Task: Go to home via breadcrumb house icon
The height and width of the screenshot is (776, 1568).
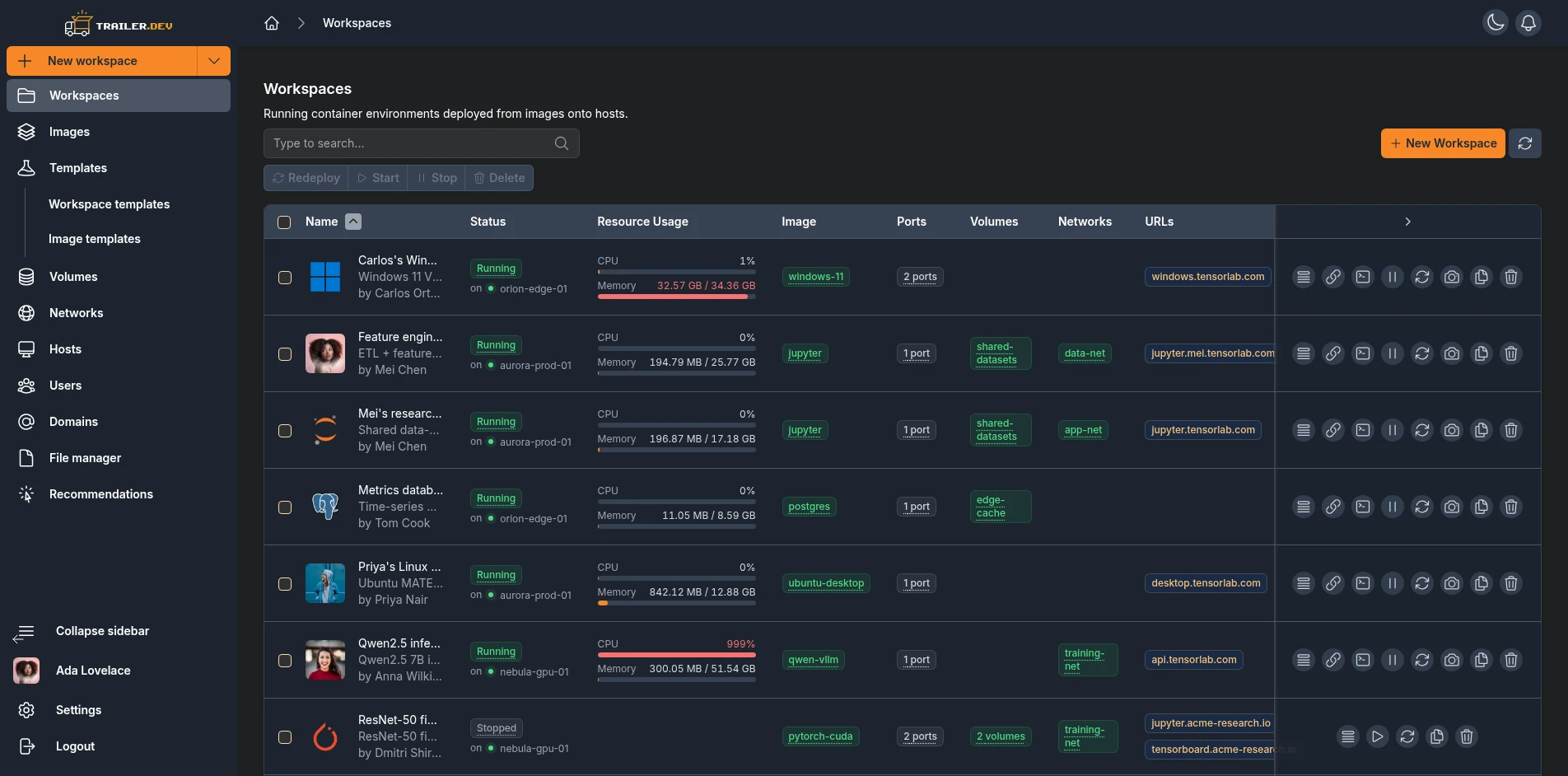Action: [272, 23]
